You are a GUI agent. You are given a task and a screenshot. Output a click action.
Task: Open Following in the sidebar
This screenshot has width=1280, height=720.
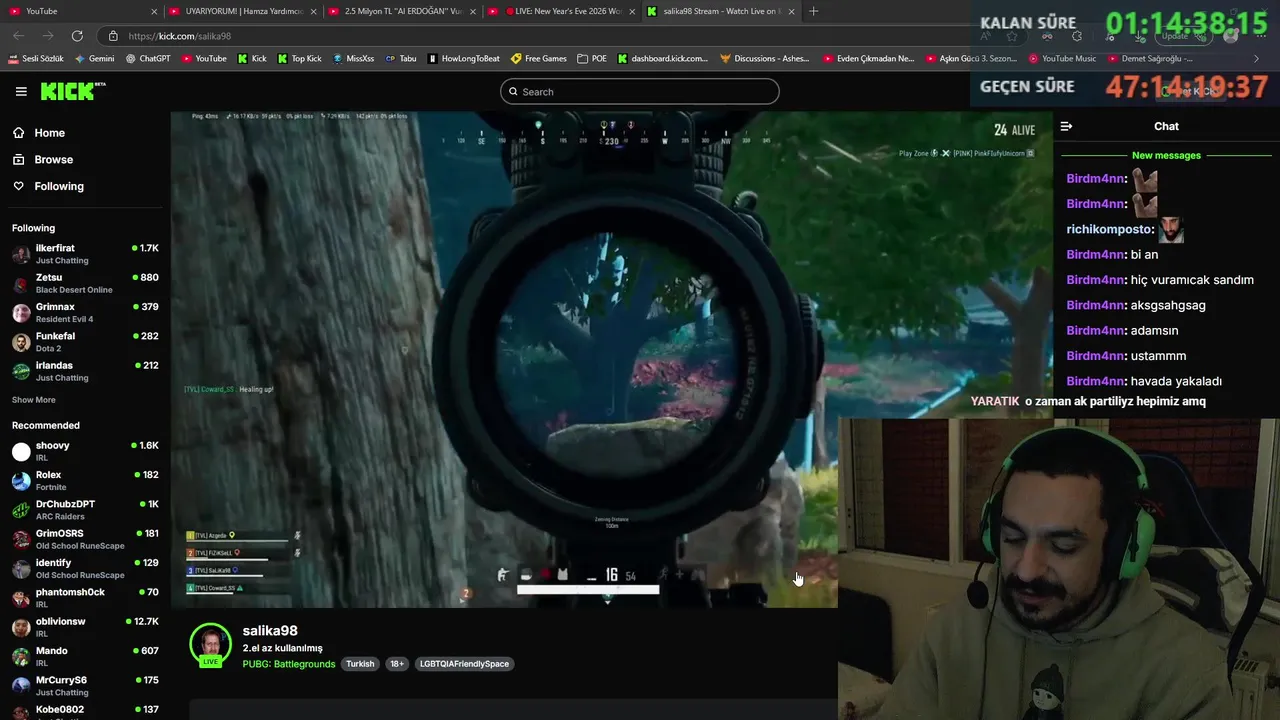pos(59,186)
